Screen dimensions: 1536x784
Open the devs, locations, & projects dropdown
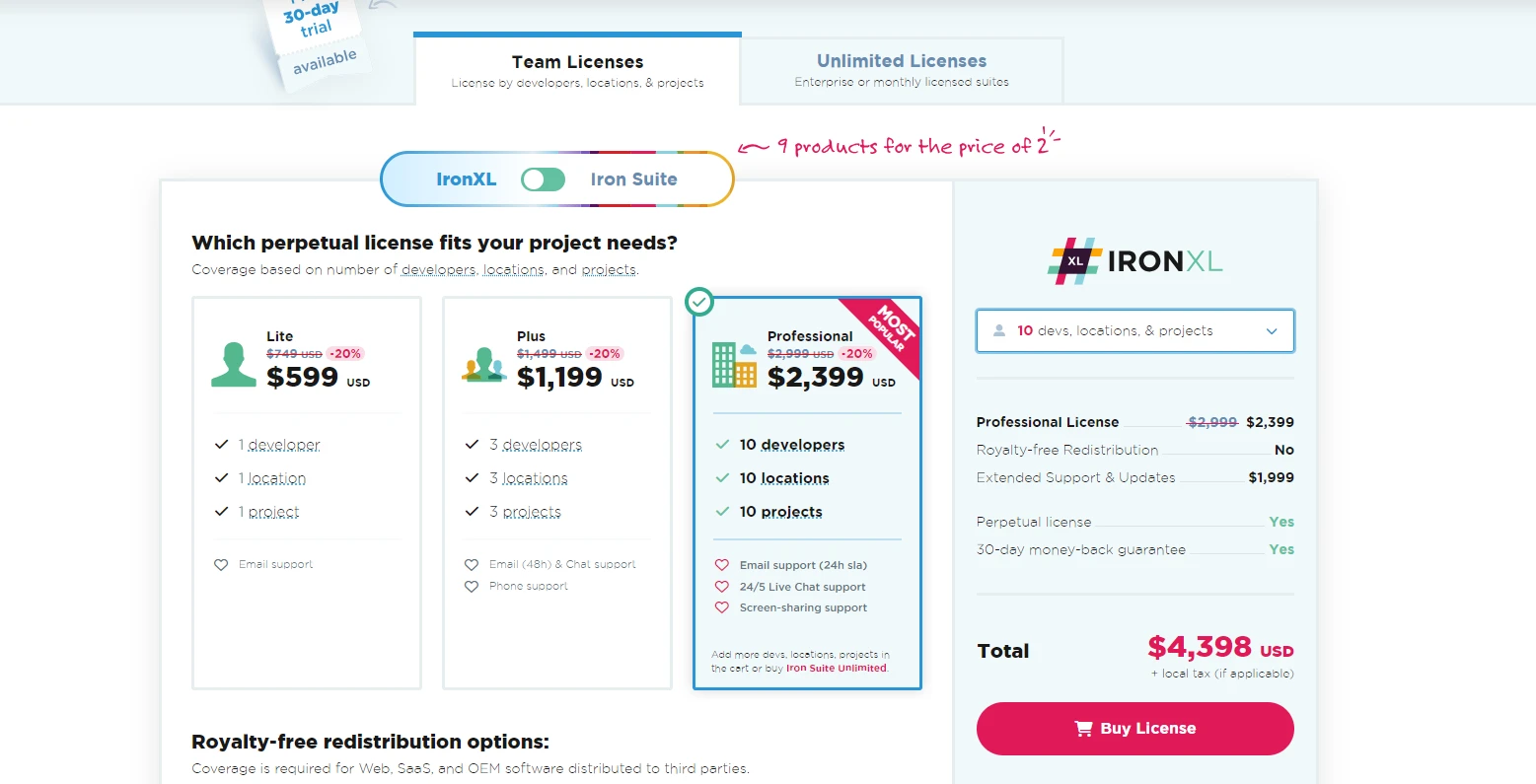pos(1134,331)
